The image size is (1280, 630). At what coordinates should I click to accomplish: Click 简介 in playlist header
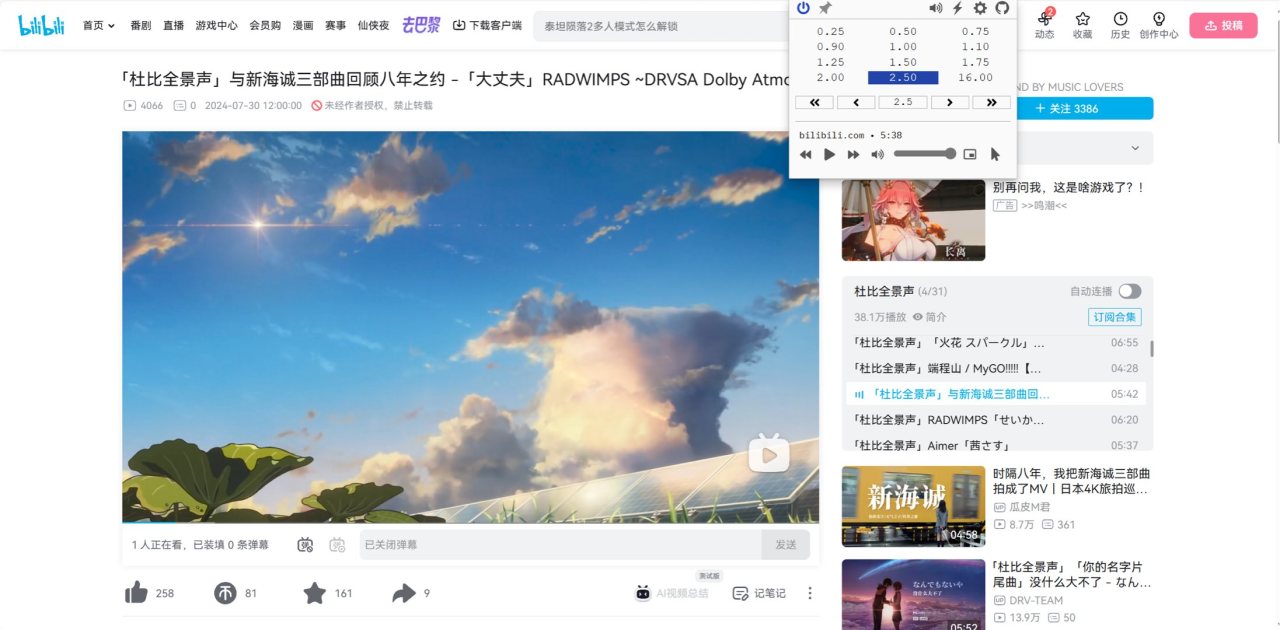[x=929, y=317]
